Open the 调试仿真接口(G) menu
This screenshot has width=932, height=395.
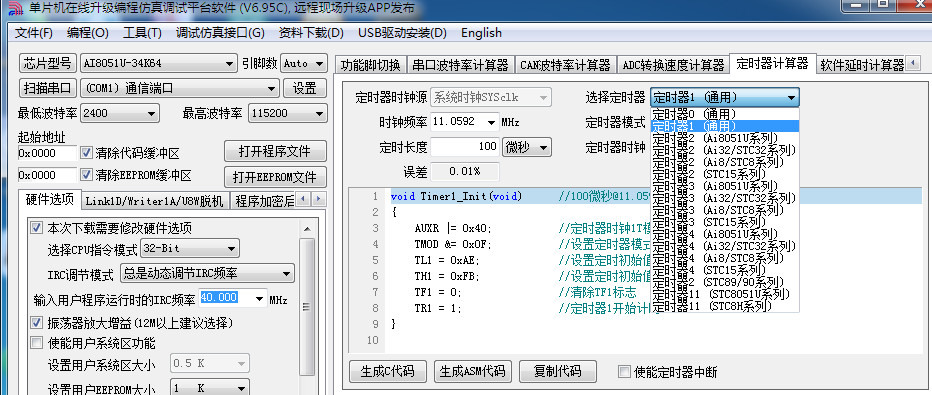220,33
